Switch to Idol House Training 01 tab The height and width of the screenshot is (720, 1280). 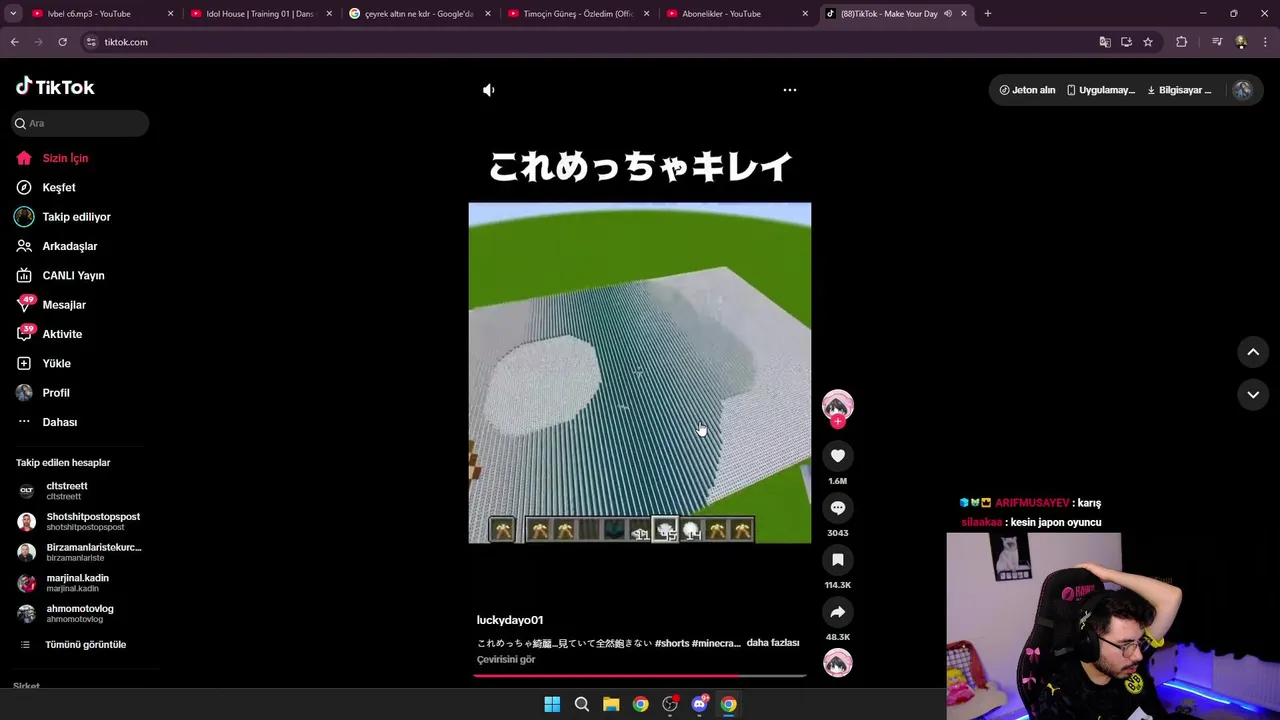(261, 14)
